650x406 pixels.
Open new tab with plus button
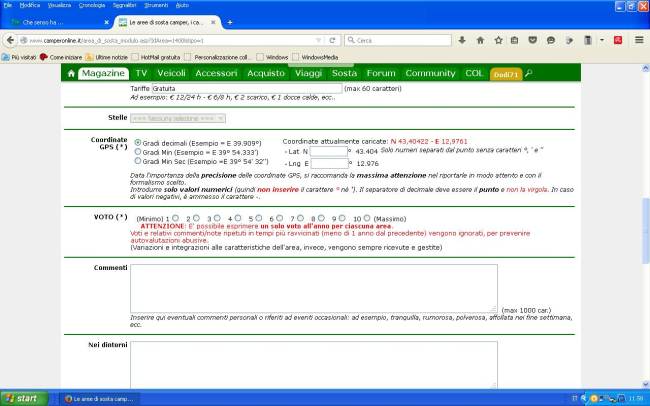point(229,21)
